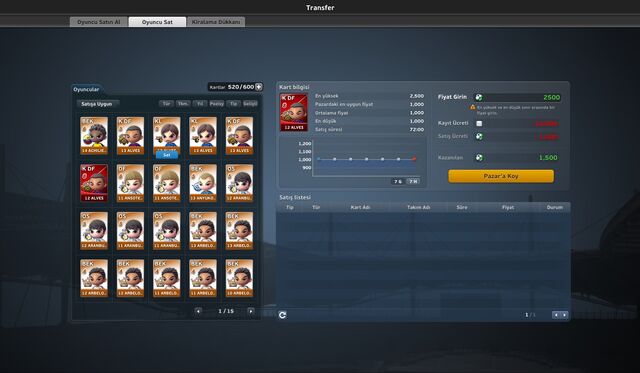Image resolution: width=640 pixels, height=373 pixels.
Task: Open the Yıl year filter
Action: point(200,104)
